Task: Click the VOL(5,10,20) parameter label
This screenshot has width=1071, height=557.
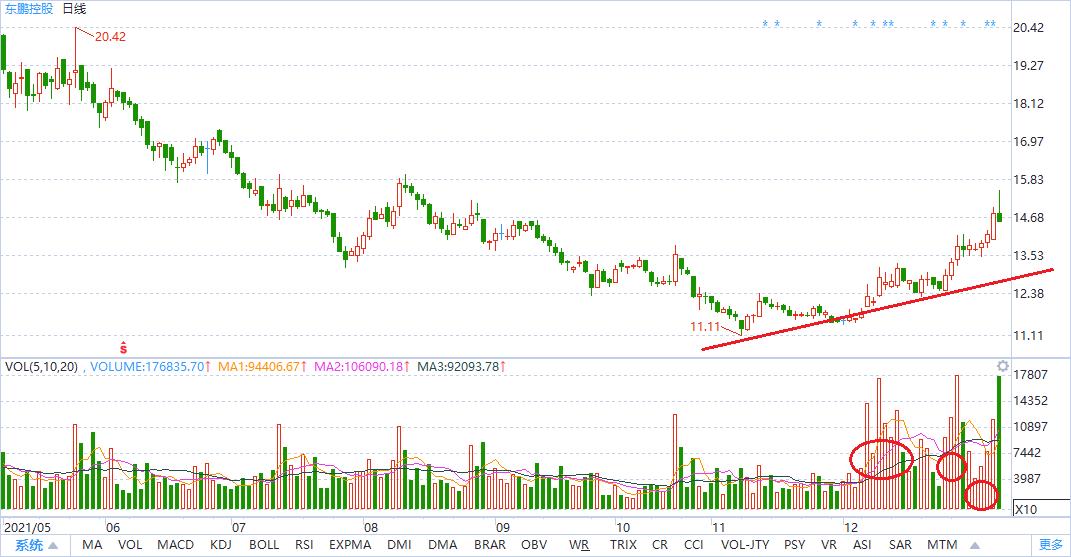Action: 42,366
